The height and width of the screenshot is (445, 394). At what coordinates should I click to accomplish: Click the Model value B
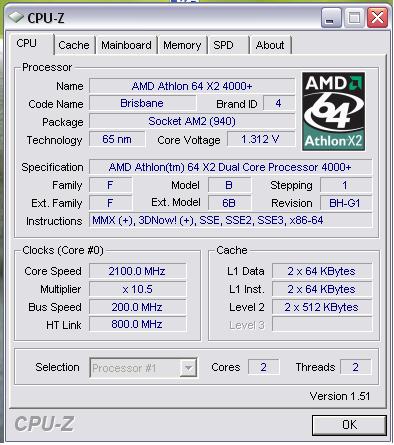pyautogui.click(x=229, y=185)
